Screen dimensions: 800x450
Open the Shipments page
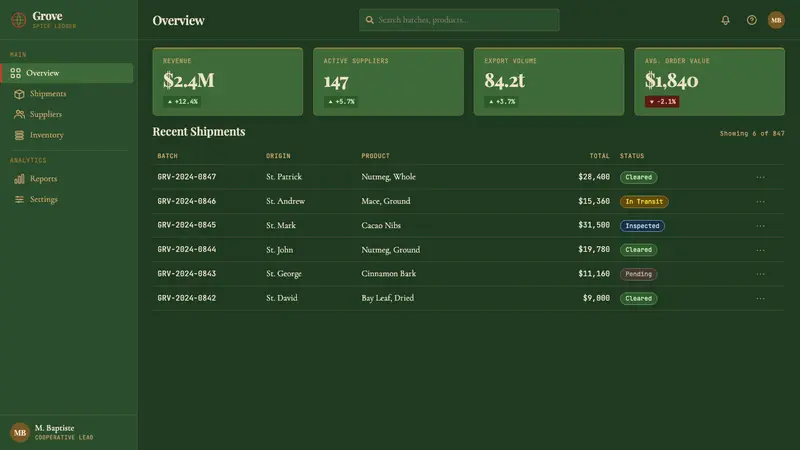click(67, 94)
